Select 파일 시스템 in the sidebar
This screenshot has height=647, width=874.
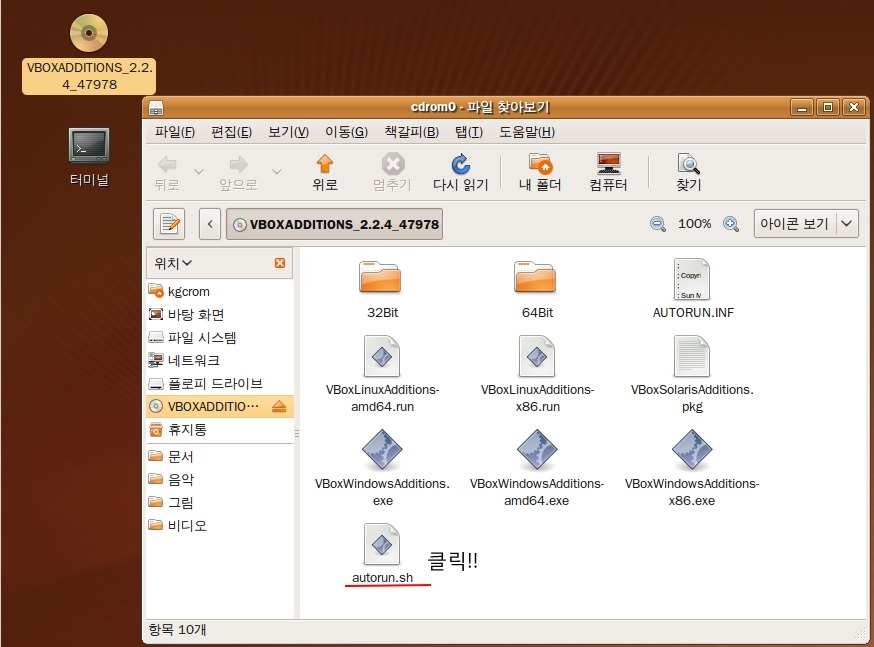coord(220,338)
